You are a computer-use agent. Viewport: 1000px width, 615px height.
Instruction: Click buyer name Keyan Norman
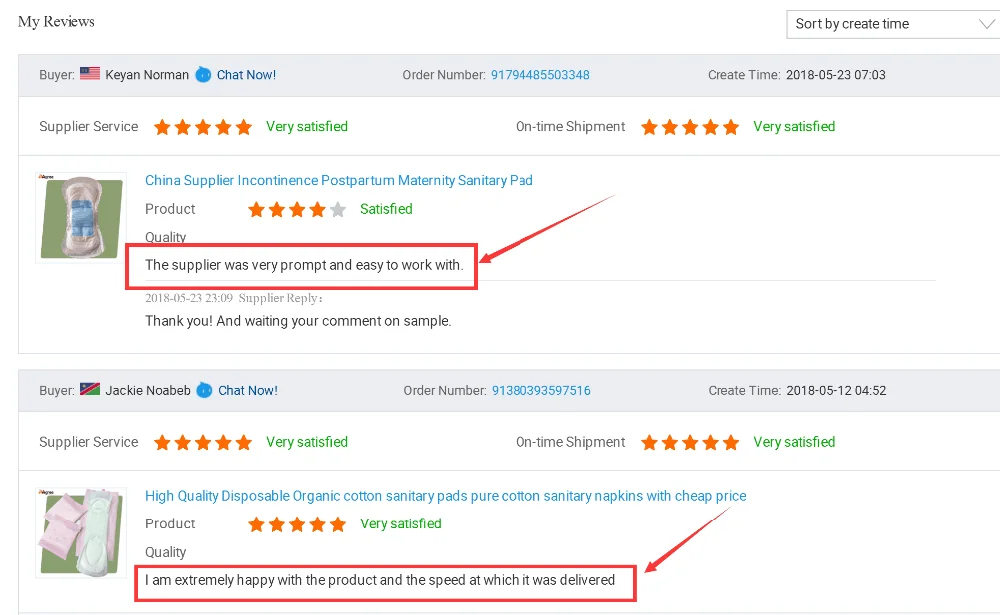click(147, 75)
